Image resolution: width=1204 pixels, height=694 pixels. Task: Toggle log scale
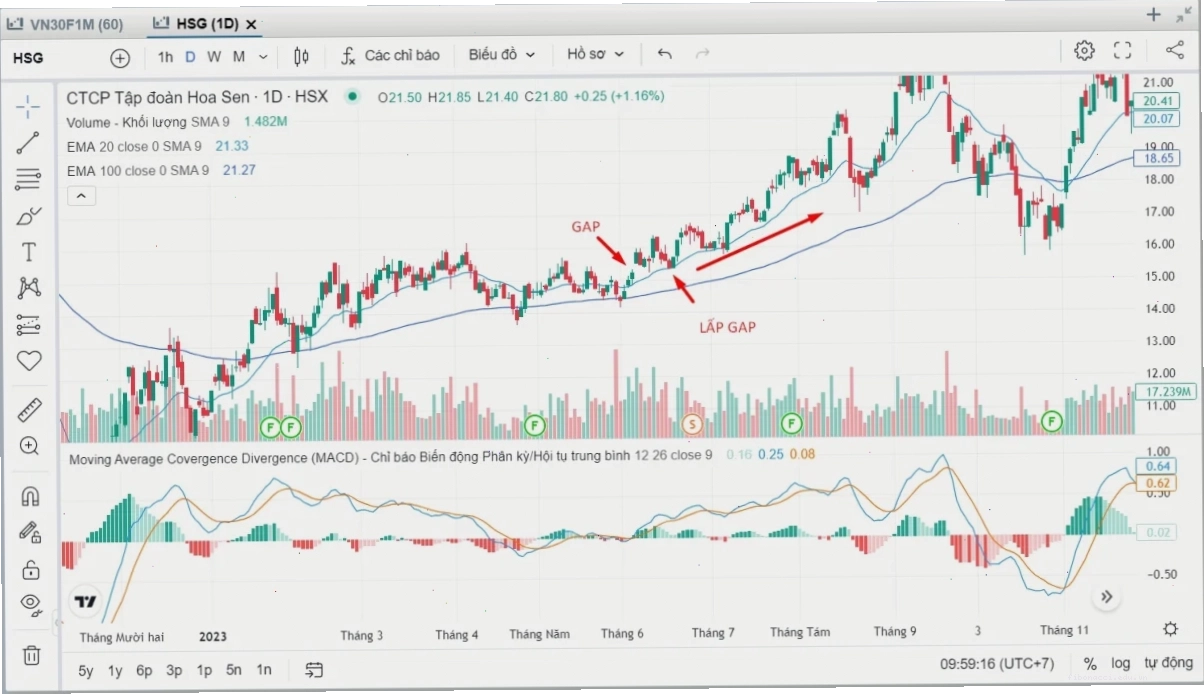tap(1120, 663)
